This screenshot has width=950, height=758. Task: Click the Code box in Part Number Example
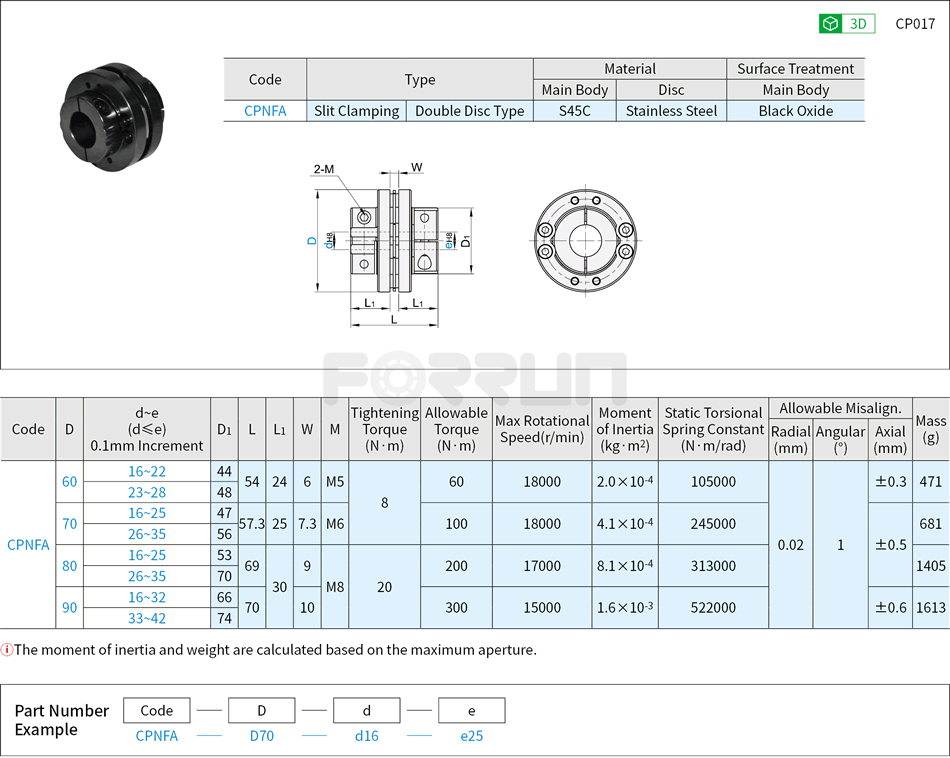[156, 711]
